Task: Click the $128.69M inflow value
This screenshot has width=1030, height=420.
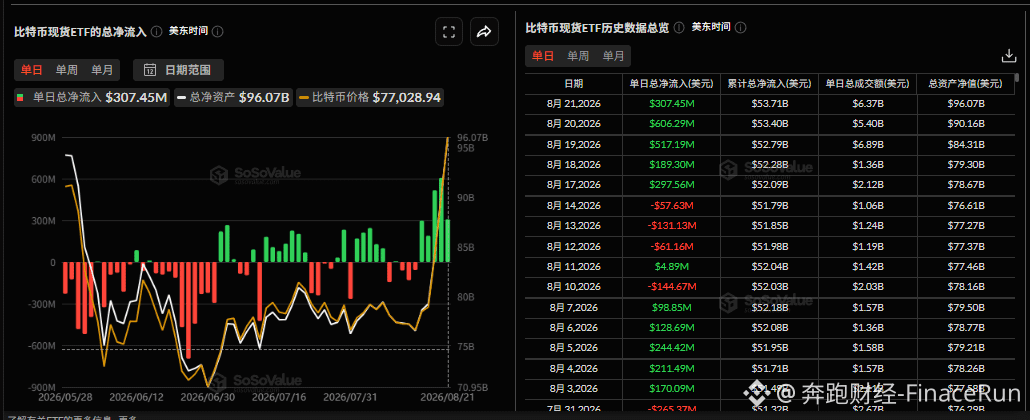Action: (671, 327)
